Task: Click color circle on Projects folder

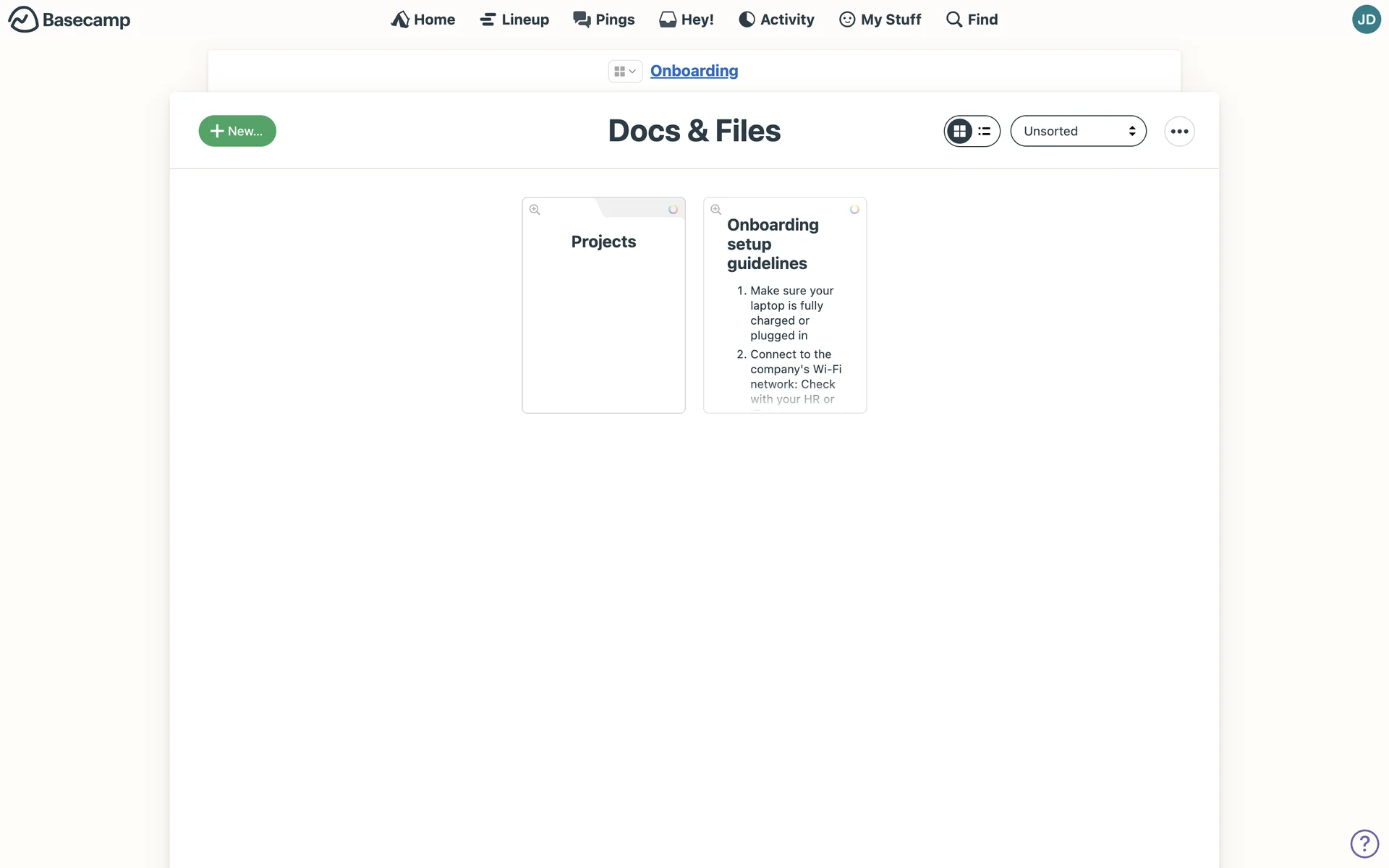Action: pyautogui.click(x=673, y=210)
